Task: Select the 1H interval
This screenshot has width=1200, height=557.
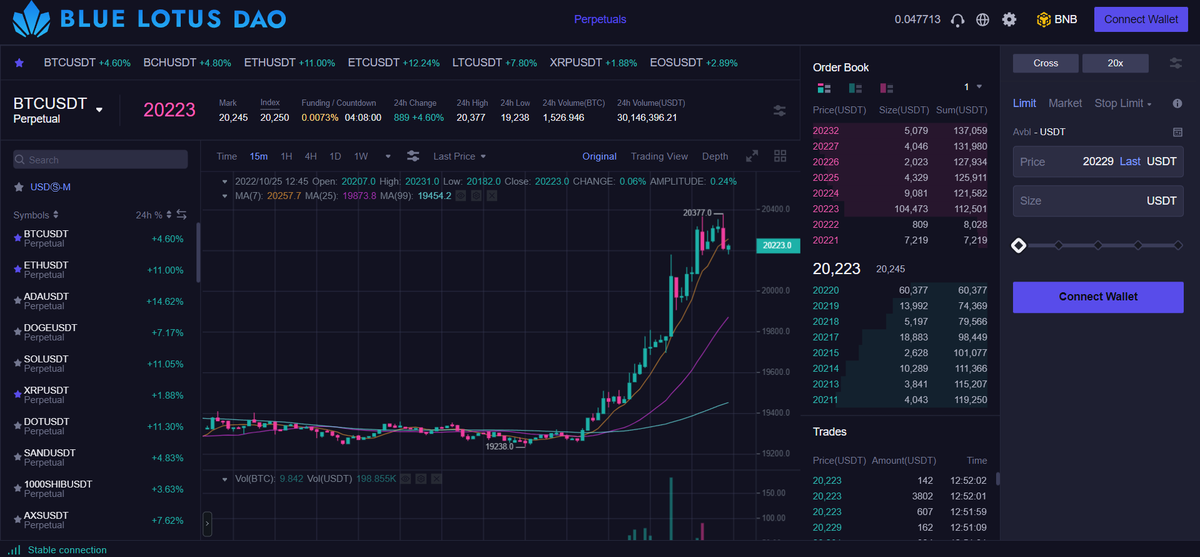Action: 287,156
